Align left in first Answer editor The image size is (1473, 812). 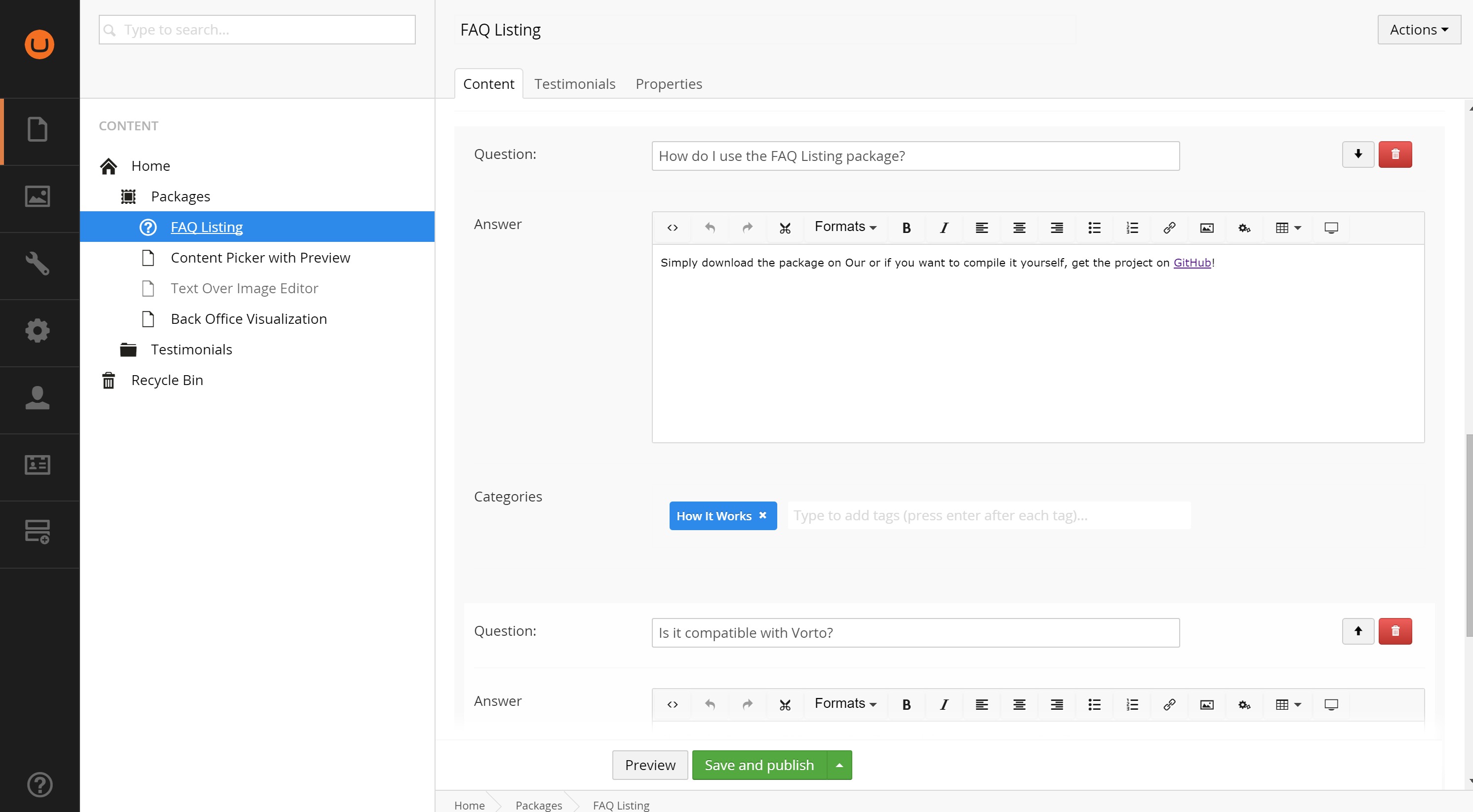[982, 228]
